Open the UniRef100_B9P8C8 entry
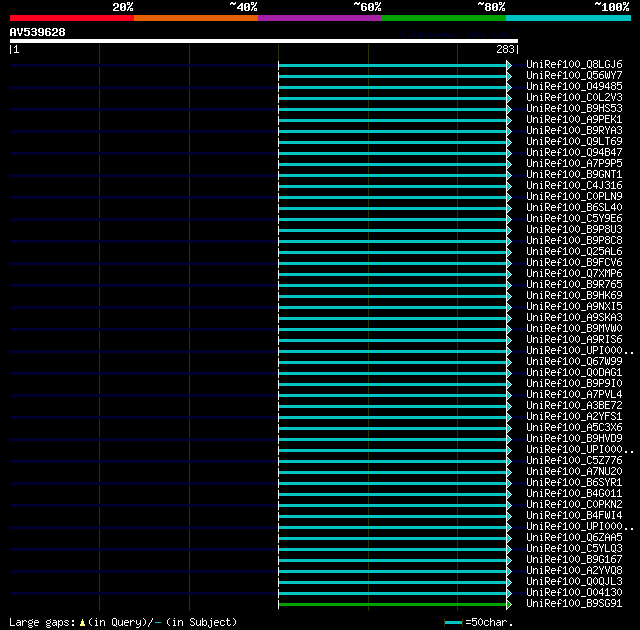The image size is (640, 630). [x=574, y=241]
